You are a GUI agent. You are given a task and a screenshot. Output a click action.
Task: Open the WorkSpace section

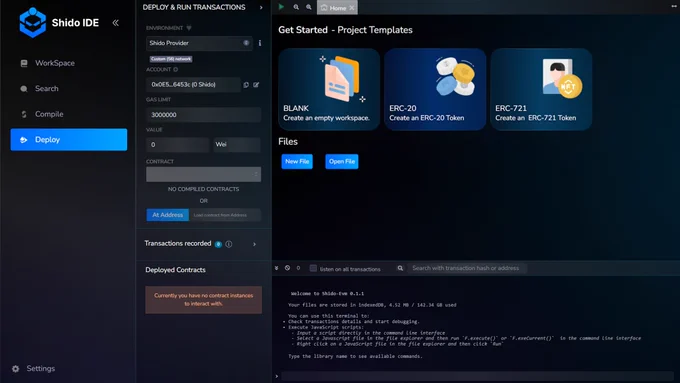[x=55, y=63]
